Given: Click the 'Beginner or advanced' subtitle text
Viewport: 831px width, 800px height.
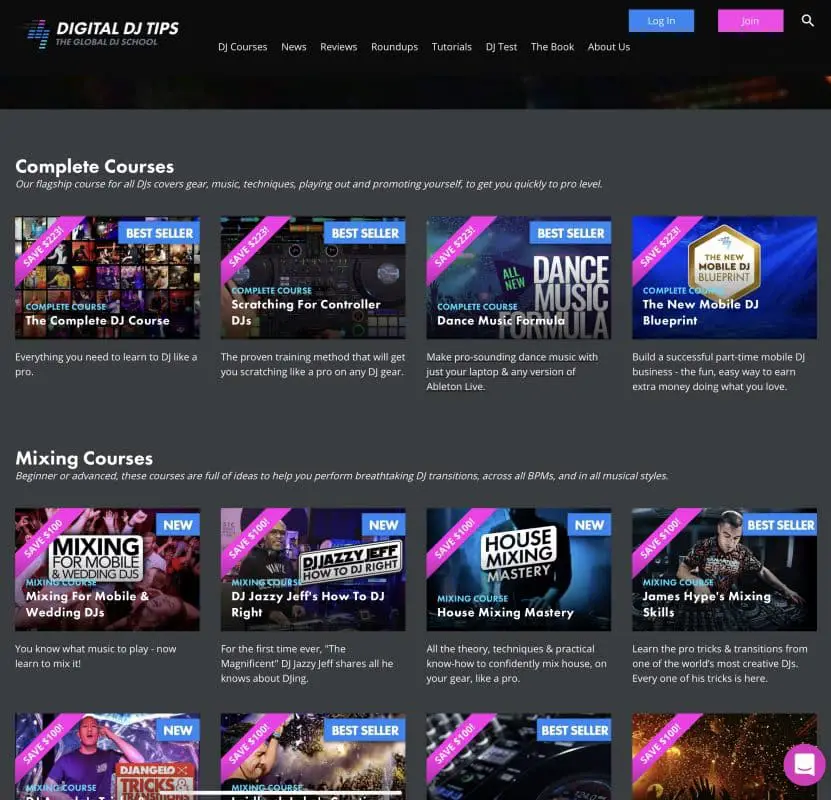Looking at the screenshot, I should [x=341, y=476].
